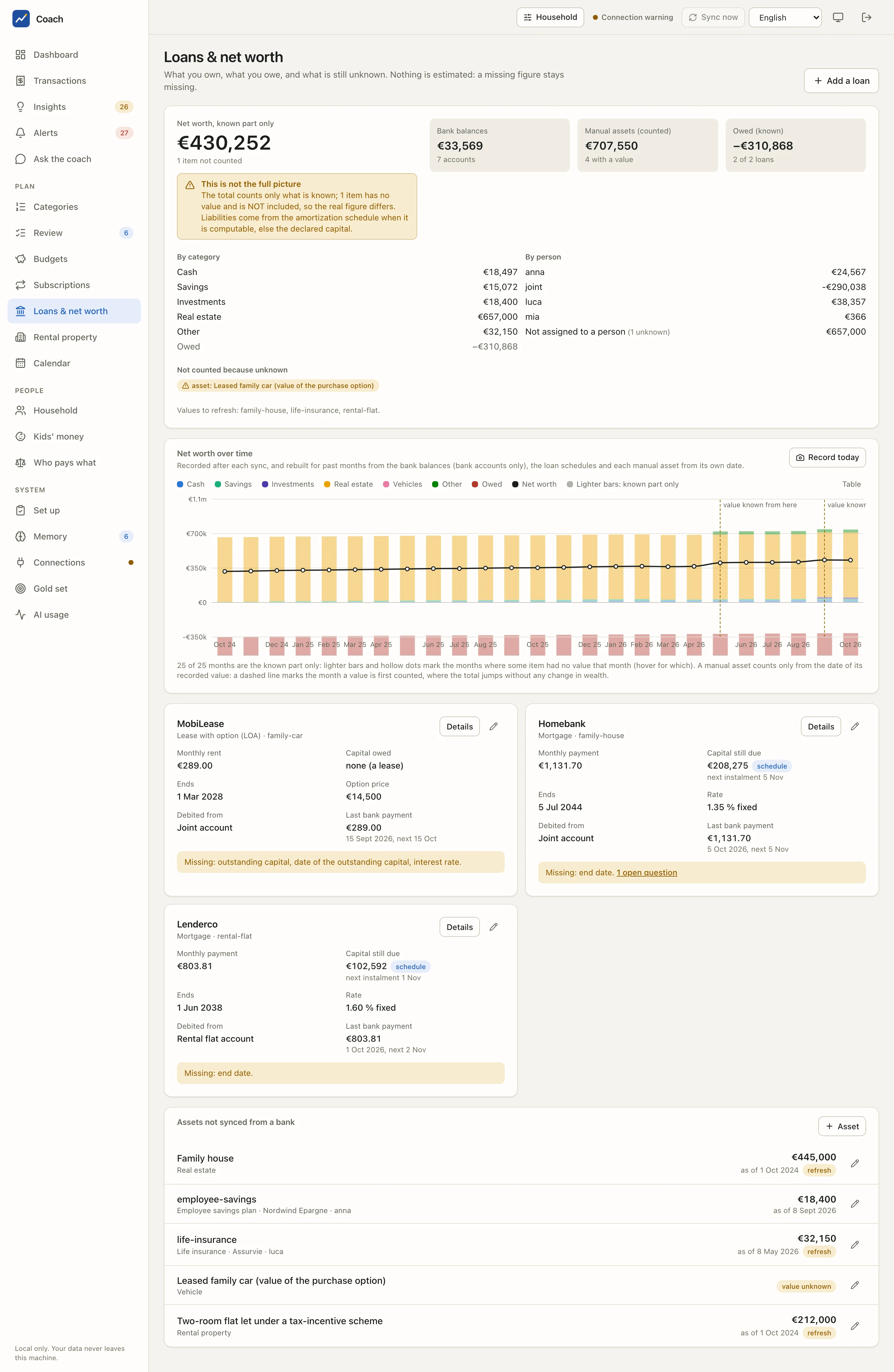Edit the Leased family car asset pencil icon

[x=855, y=1285]
